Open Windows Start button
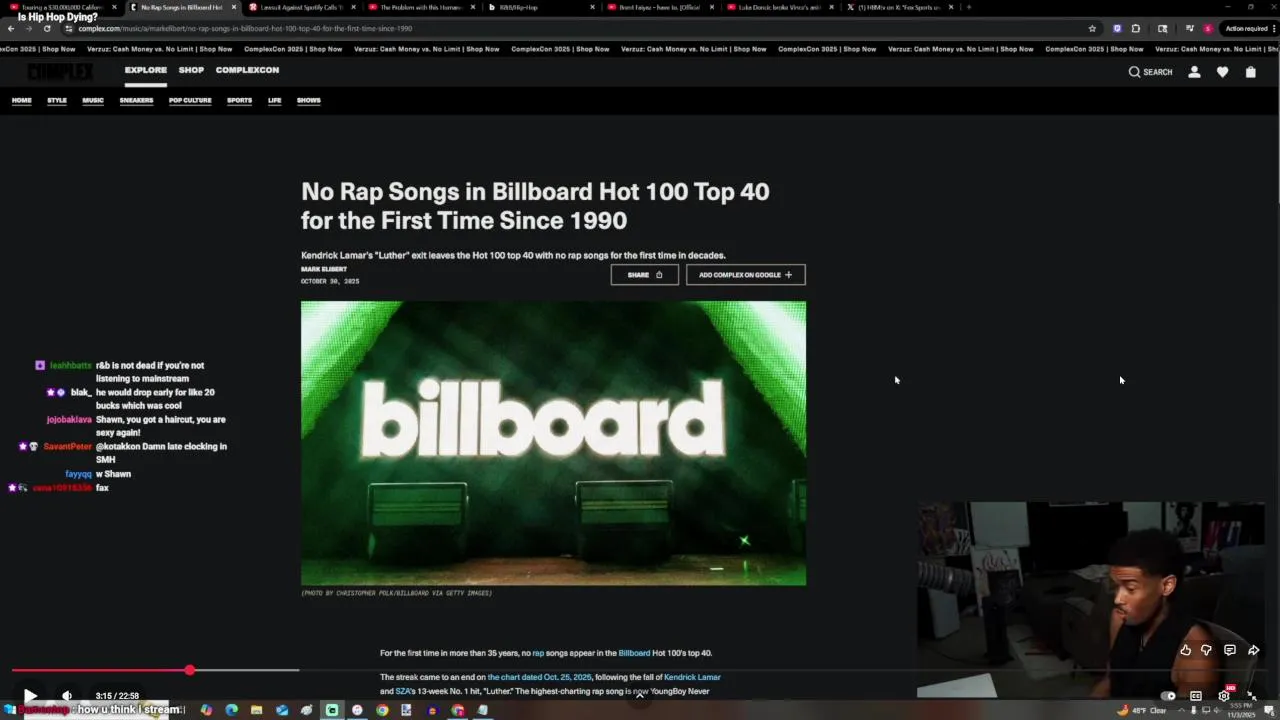 [x=9, y=710]
